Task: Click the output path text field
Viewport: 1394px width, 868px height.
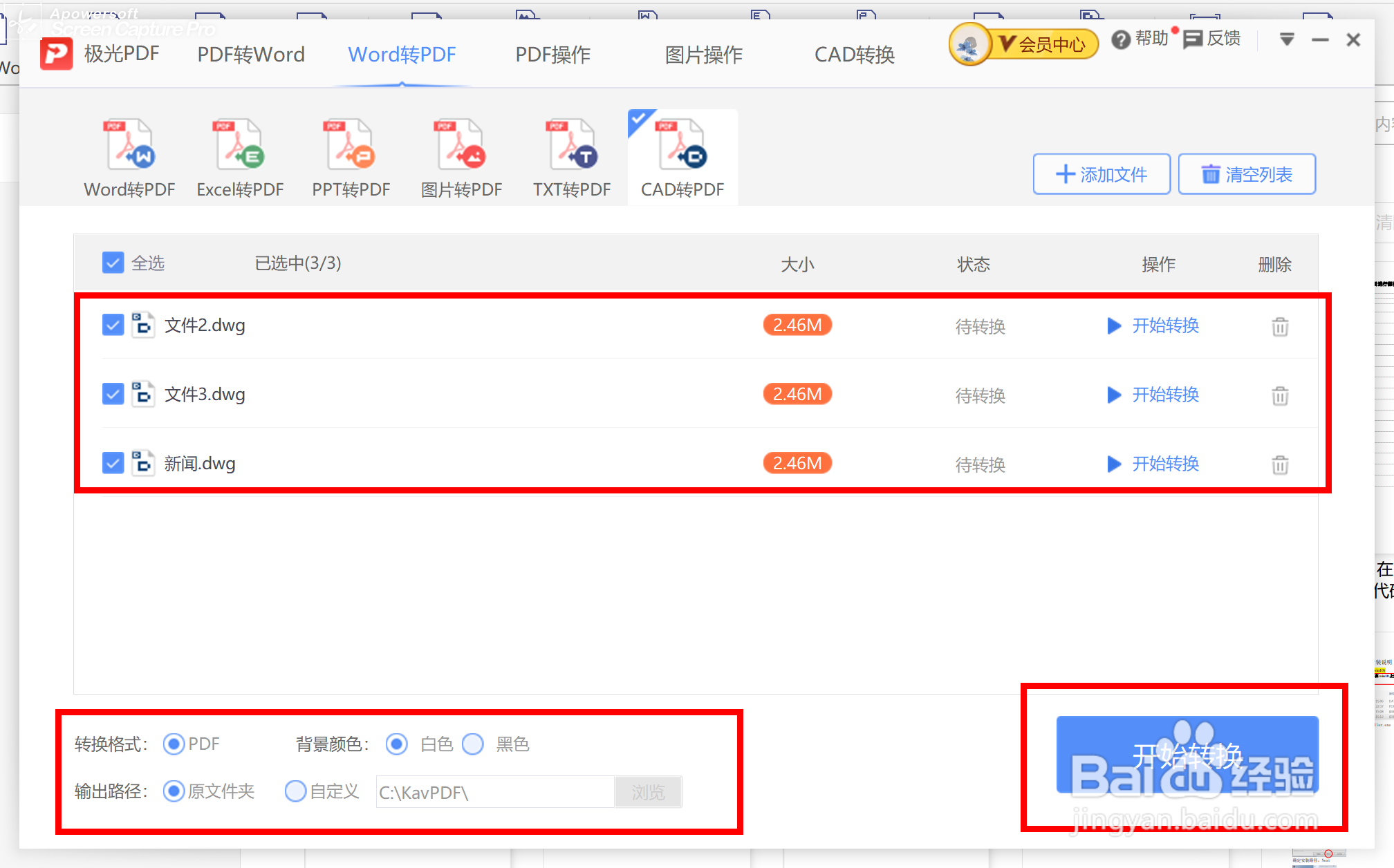Action: 494,792
